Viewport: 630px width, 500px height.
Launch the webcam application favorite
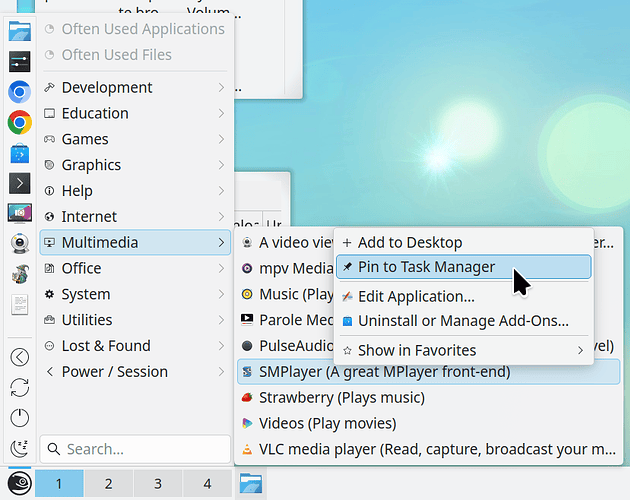(x=19, y=244)
